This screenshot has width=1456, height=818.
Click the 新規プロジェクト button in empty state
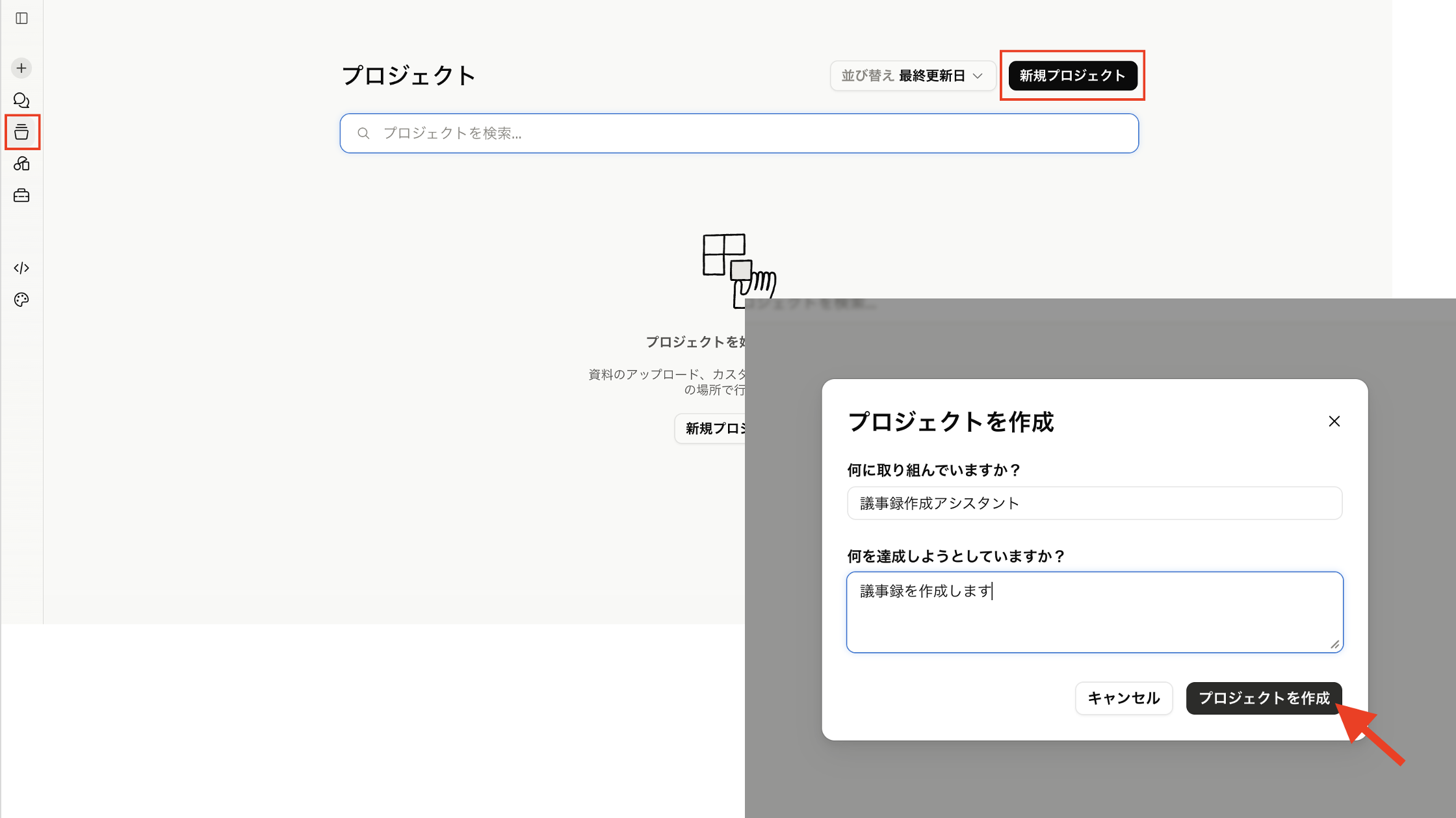pyautogui.click(x=710, y=429)
